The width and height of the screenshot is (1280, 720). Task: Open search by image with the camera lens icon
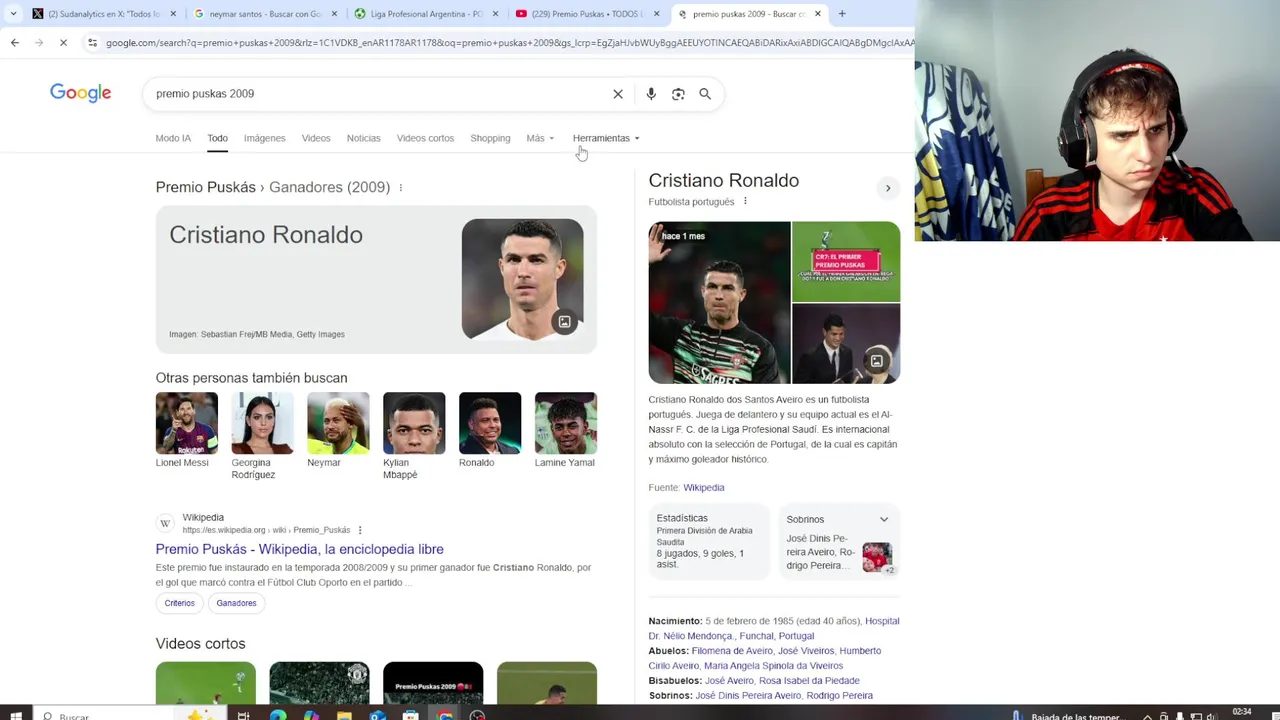tap(678, 94)
